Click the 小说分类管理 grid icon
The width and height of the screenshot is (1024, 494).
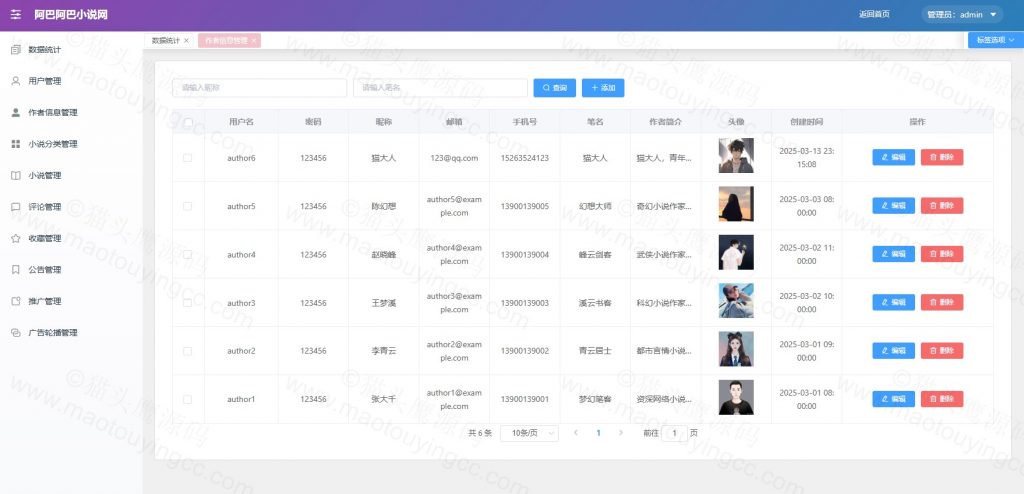point(16,144)
